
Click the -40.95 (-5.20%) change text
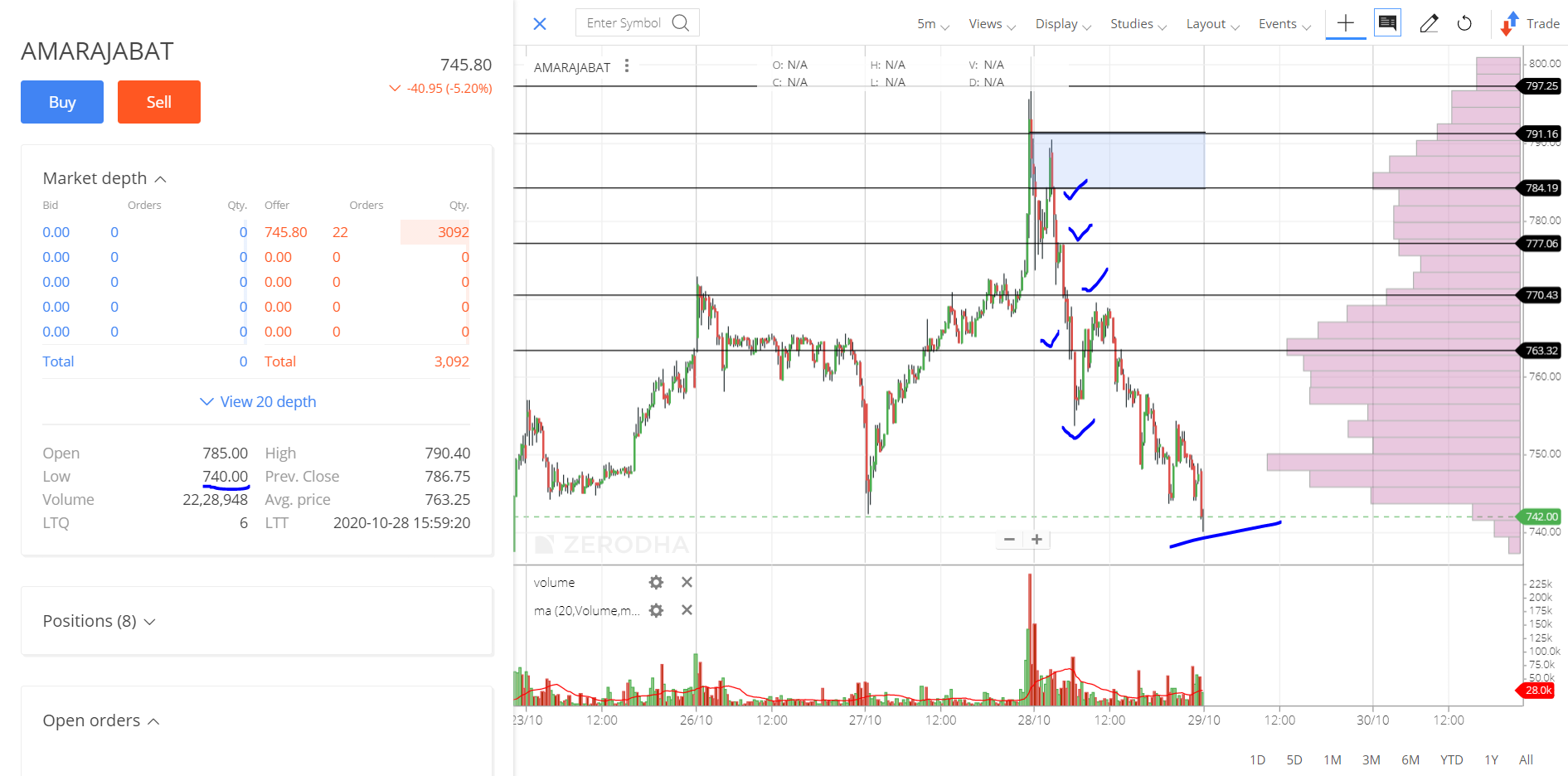[x=449, y=88]
